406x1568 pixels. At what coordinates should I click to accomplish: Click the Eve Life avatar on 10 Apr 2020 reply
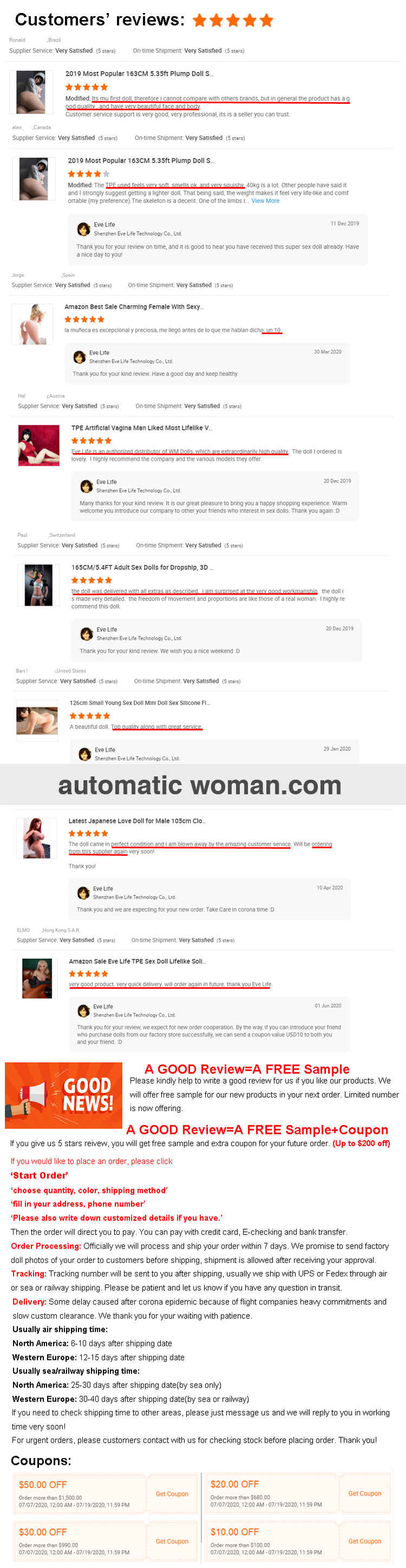83,893
